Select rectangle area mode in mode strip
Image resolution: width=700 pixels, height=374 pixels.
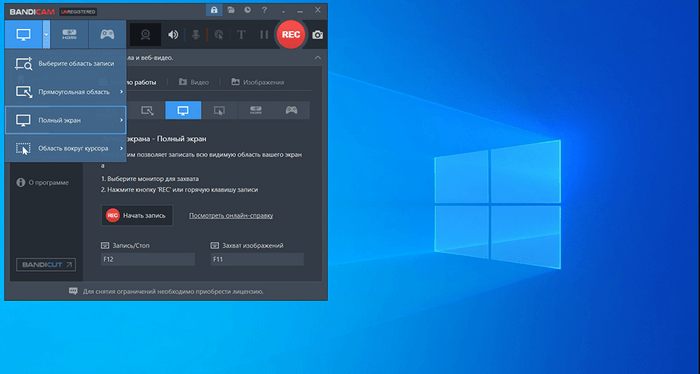click(x=147, y=110)
